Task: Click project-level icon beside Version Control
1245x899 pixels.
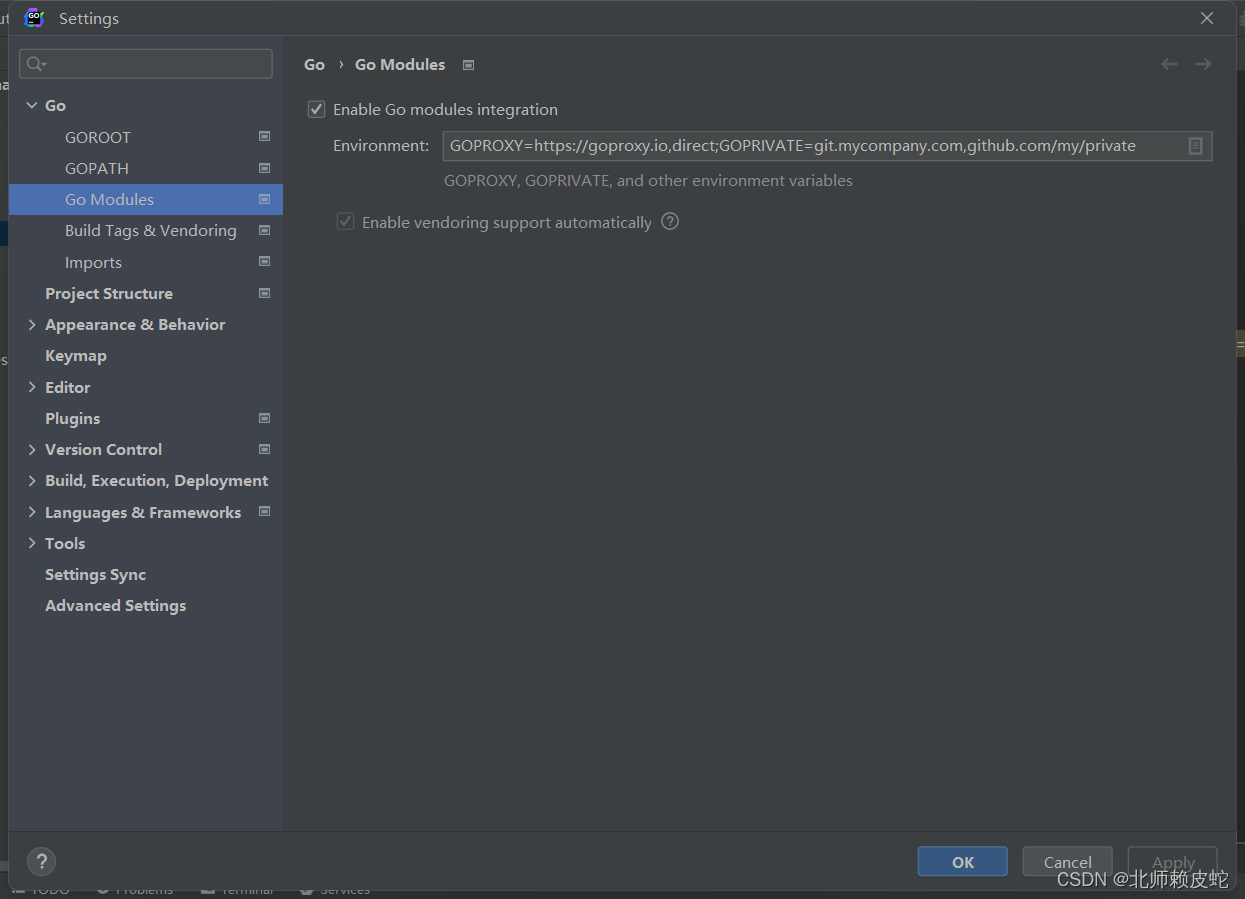Action: click(264, 449)
